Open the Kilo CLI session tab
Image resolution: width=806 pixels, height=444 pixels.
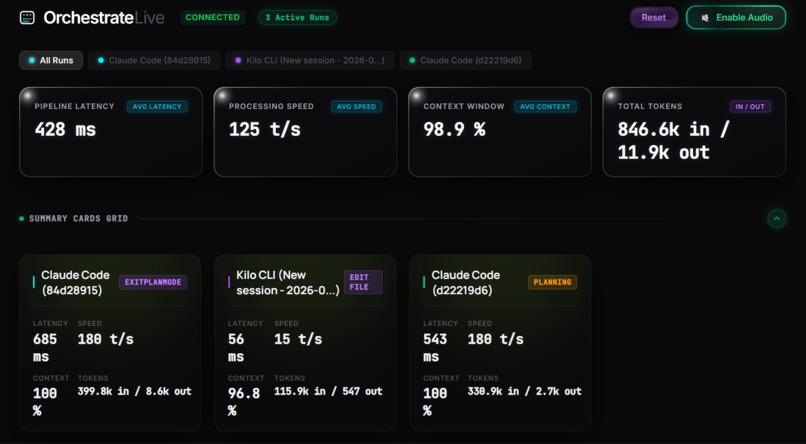[309, 60]
